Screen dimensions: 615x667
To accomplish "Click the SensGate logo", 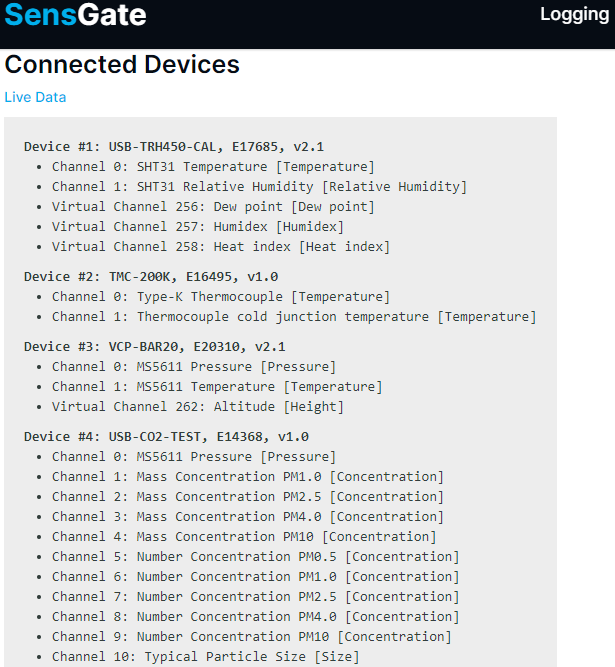I will tap(75, 15).
